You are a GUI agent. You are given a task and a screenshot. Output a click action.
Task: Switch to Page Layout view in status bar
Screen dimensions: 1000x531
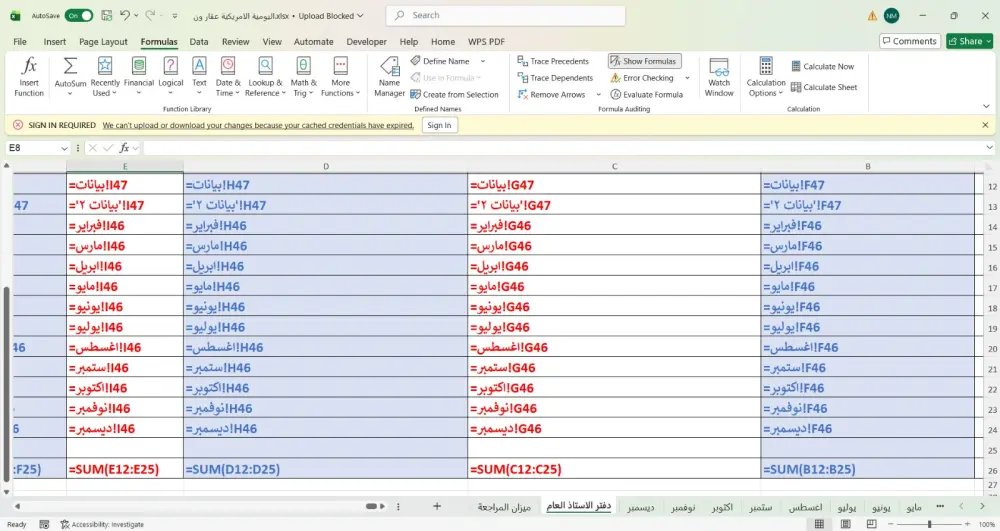846,524
